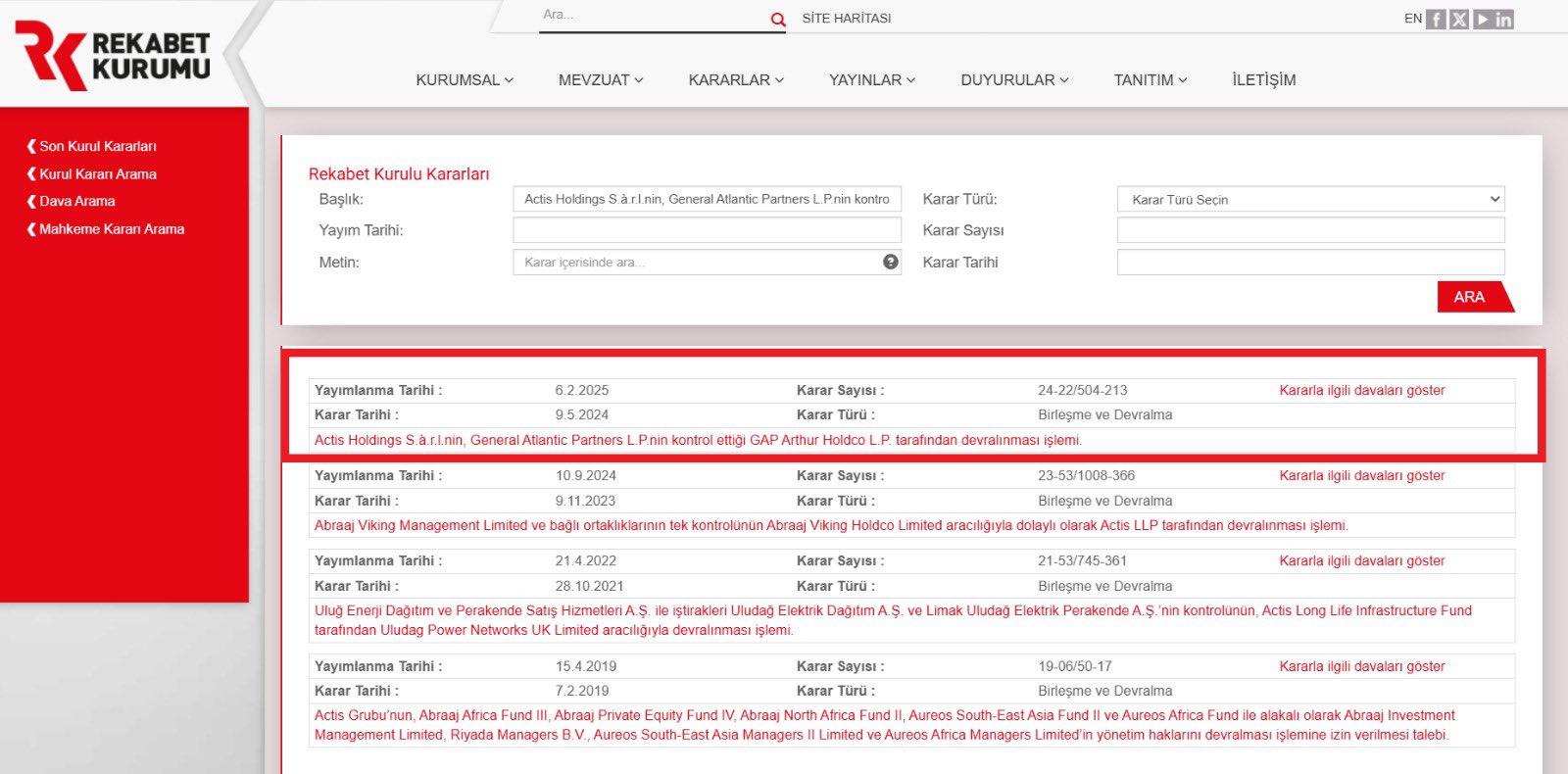This screenshot has width=1568, height=774.
Task: Open the X (Twitter) social icon
Action: click(1459, 19)
